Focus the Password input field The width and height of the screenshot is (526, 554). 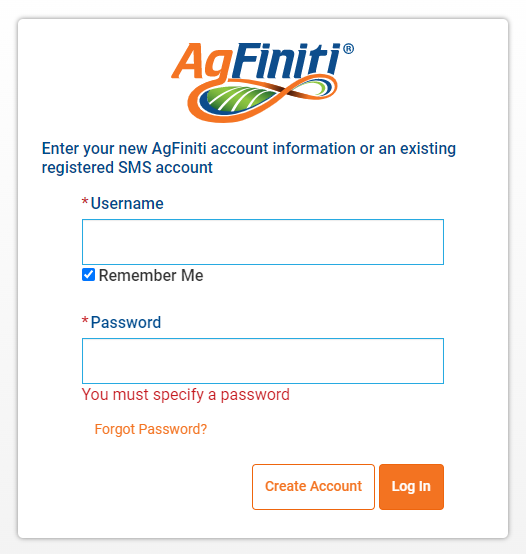pyautogui.click(x=263, y=361)
